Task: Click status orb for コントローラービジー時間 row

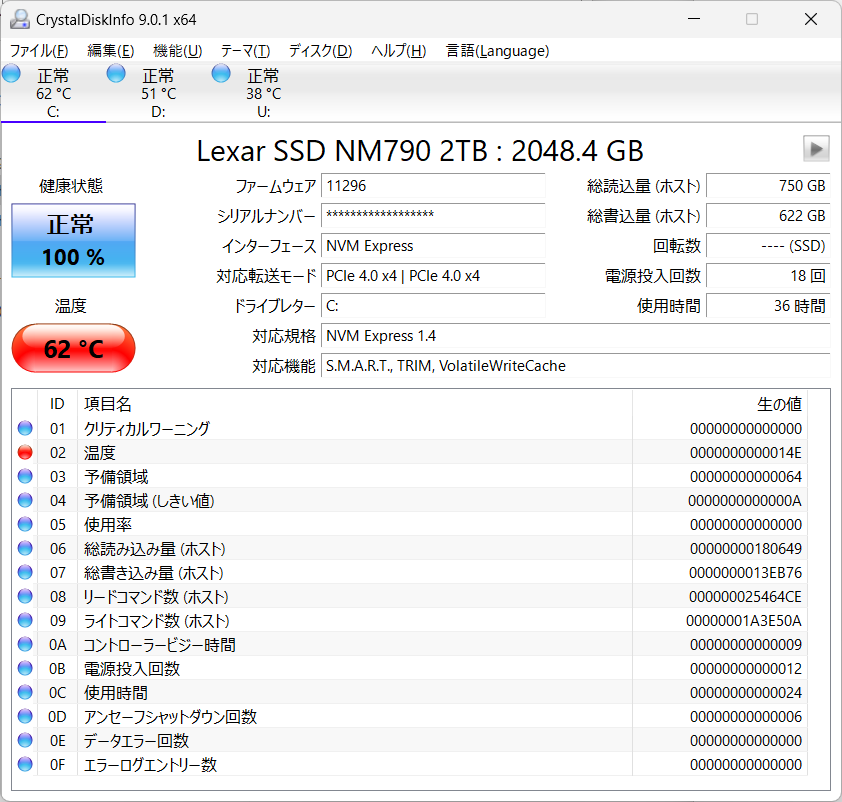Action: 25,644
